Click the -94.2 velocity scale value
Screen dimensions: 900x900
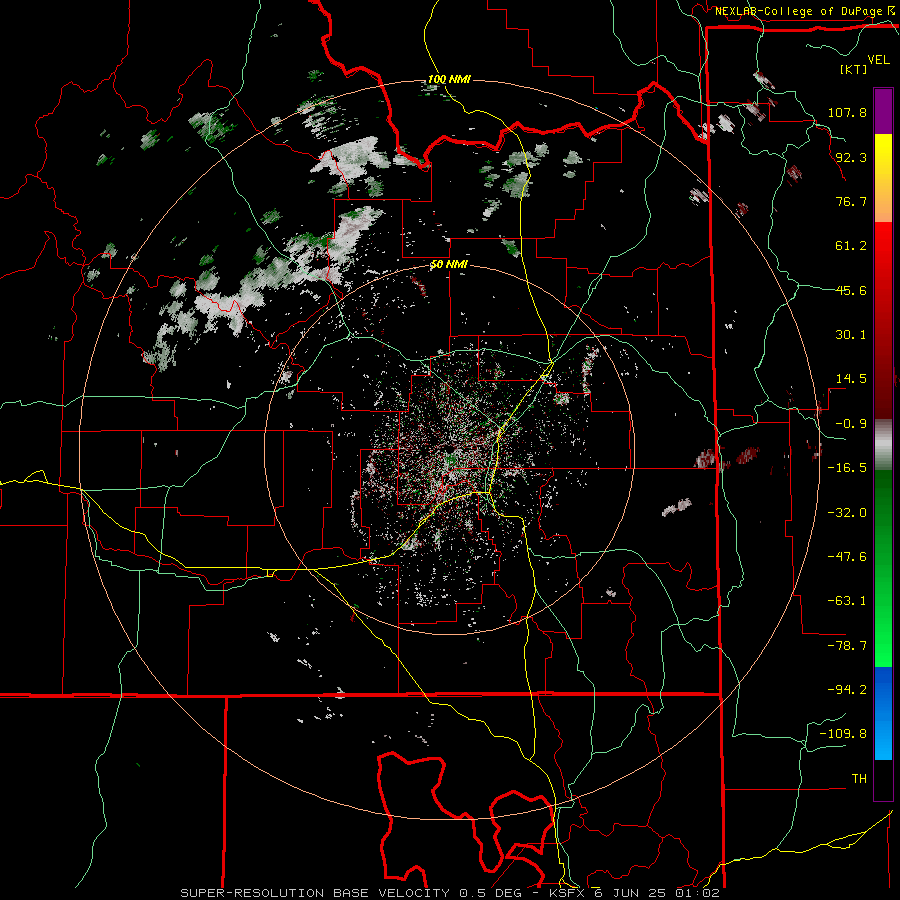point(847,690)
